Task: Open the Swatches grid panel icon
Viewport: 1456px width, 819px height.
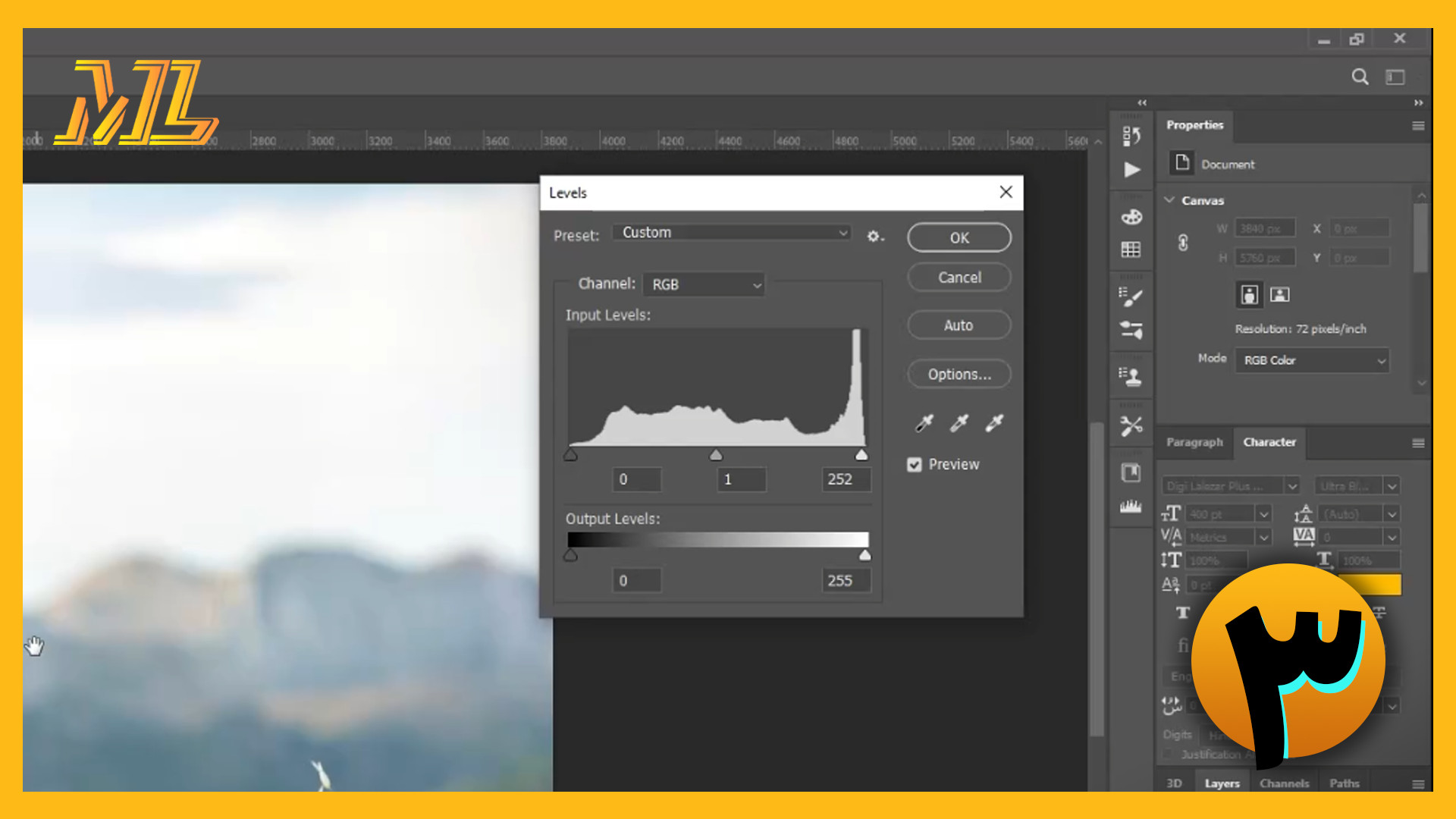Action: 1131,250
